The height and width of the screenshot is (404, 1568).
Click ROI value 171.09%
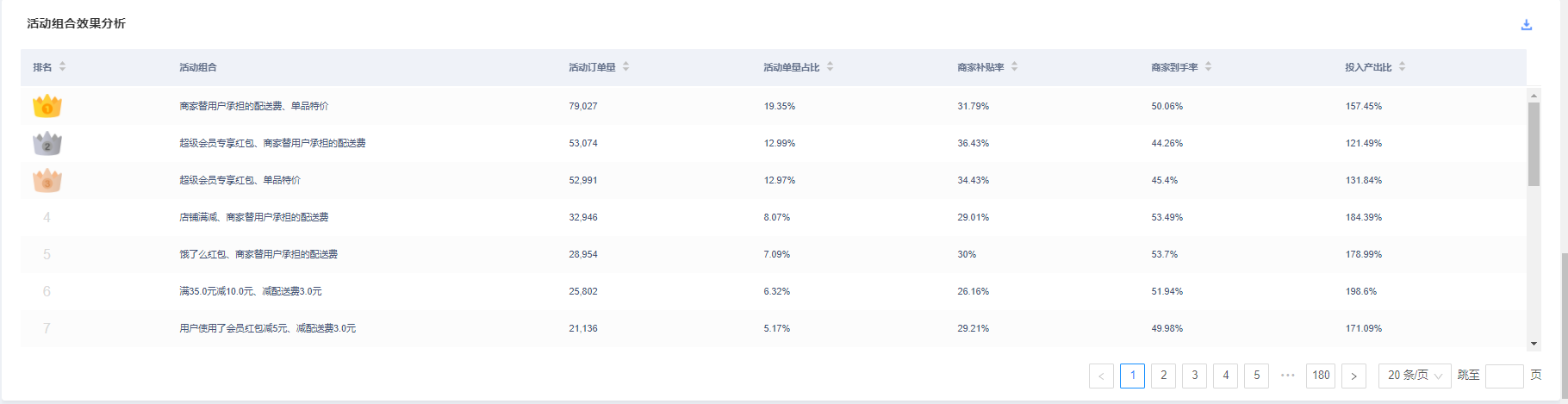click(x=1364, y=328)
